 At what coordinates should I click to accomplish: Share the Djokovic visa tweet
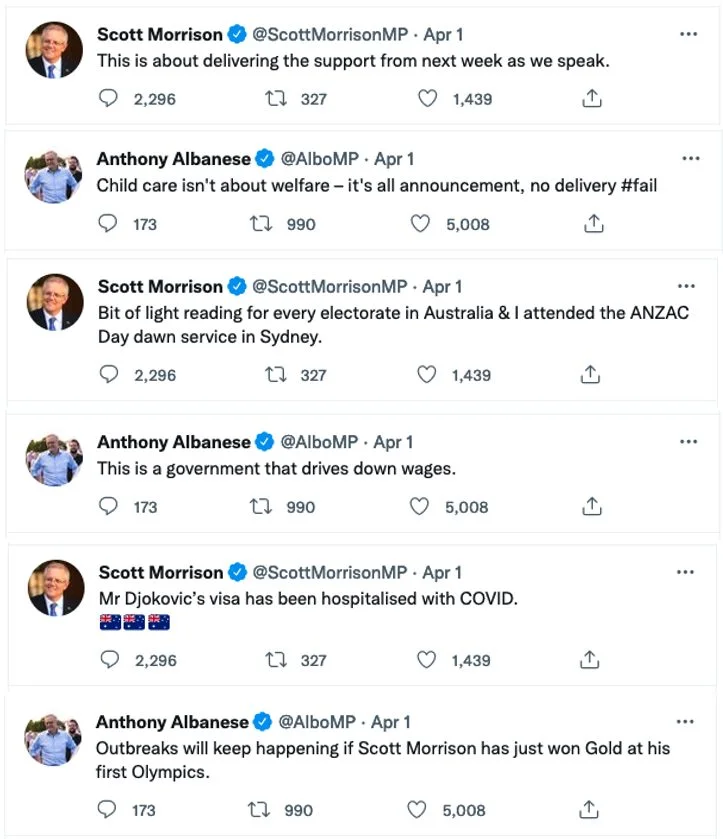pyautogui.click(x=591, y=660)
